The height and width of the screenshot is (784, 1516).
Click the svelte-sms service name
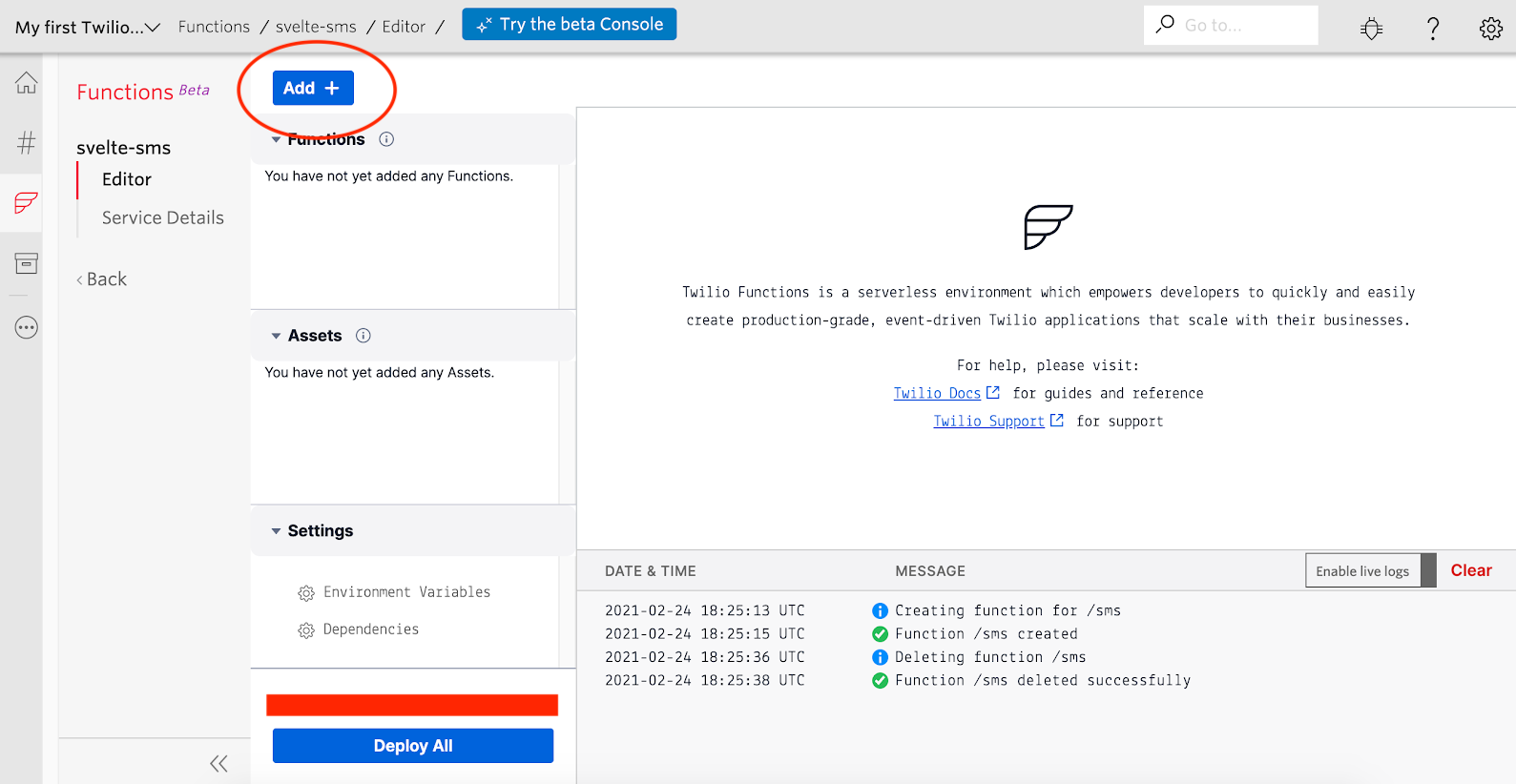[124, 148]
